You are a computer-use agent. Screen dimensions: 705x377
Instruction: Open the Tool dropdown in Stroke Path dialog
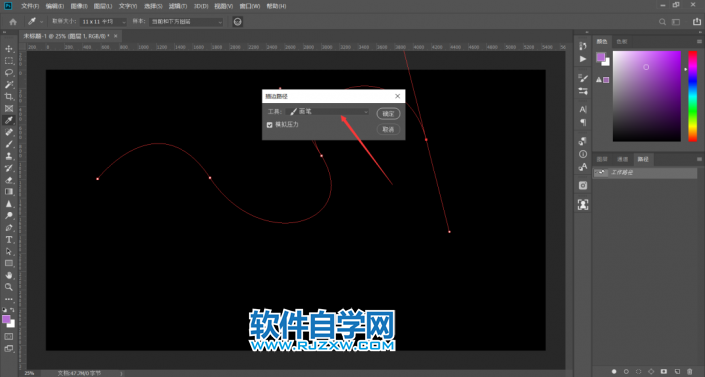[x=327, y=112]
